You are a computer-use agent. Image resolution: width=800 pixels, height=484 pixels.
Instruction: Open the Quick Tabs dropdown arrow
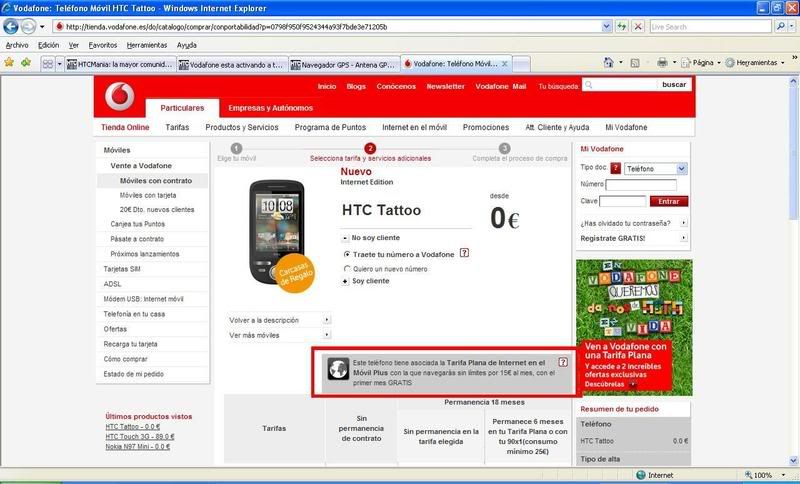59,64
